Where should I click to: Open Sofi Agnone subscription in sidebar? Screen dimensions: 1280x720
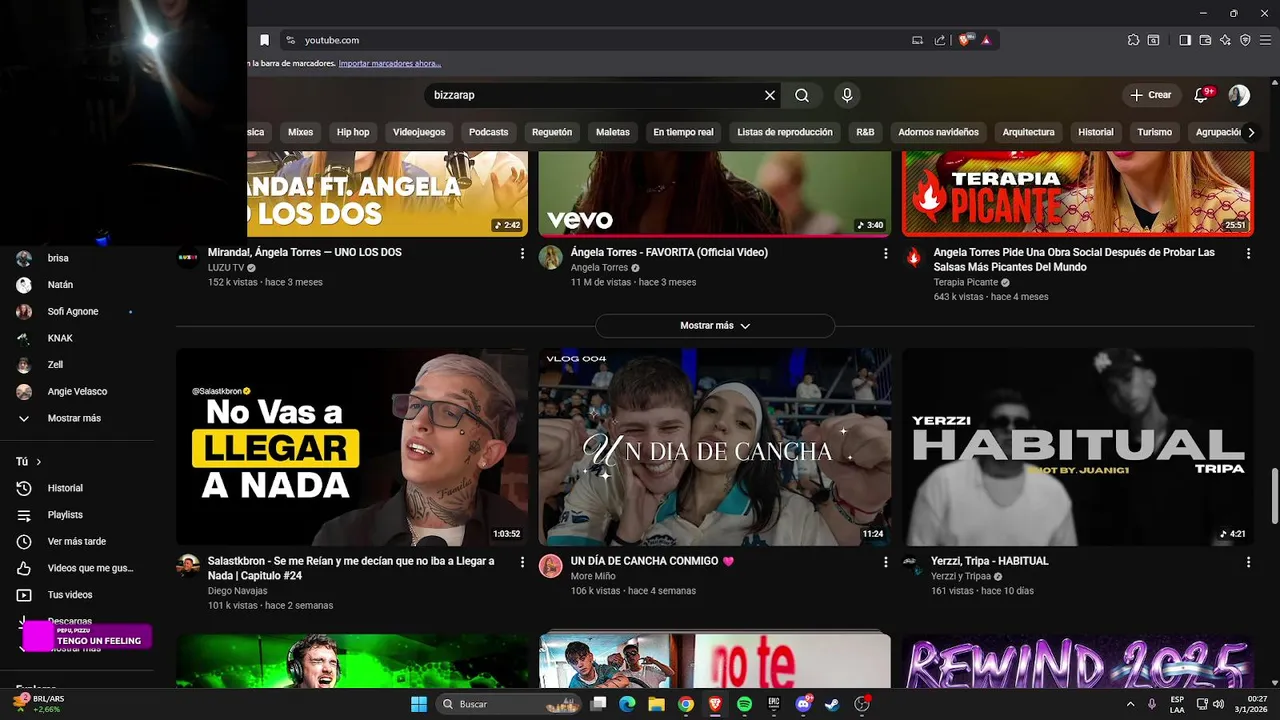point(73,311)
